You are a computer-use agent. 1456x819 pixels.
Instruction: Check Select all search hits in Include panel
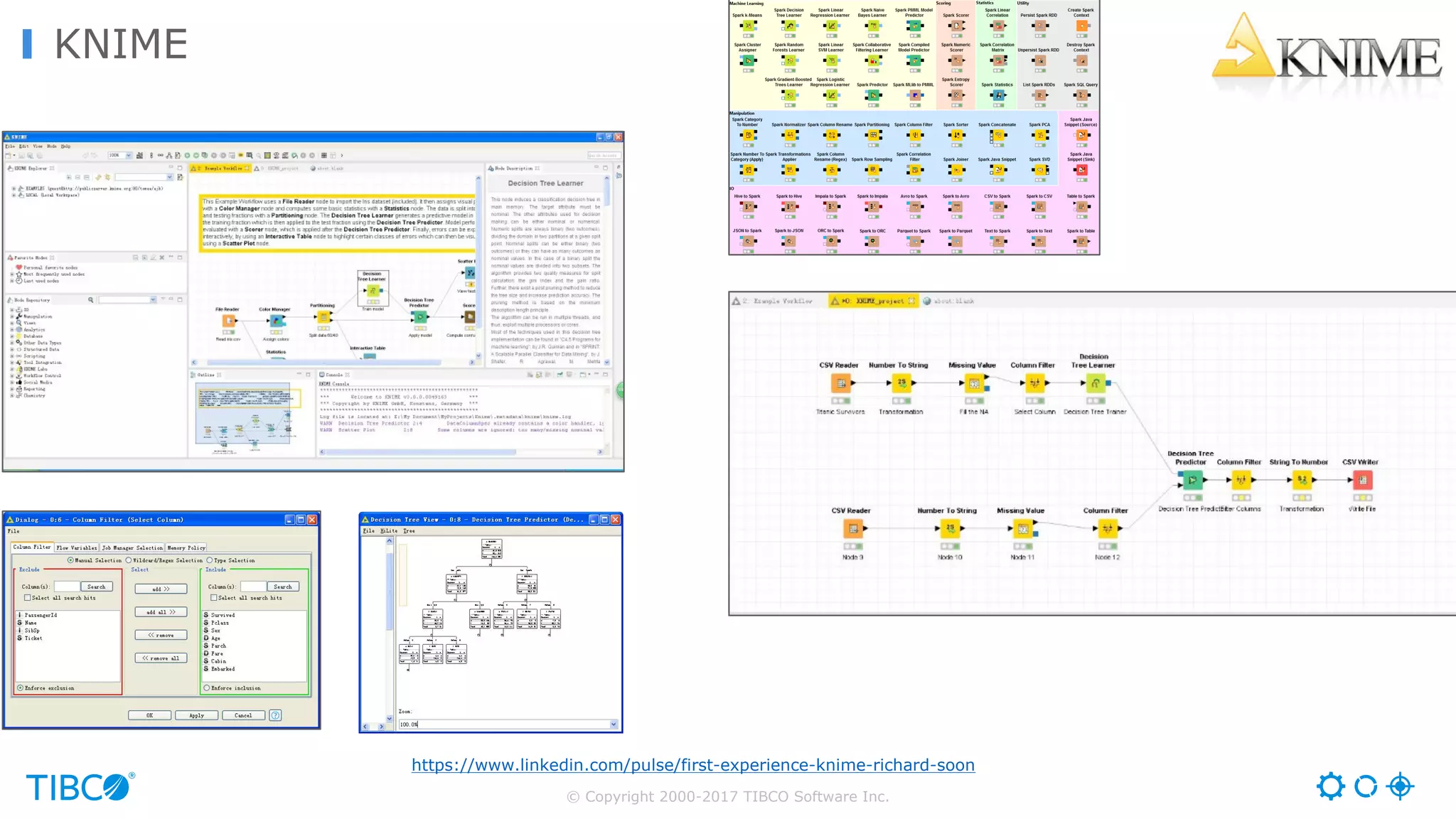[x=213, y=598]
